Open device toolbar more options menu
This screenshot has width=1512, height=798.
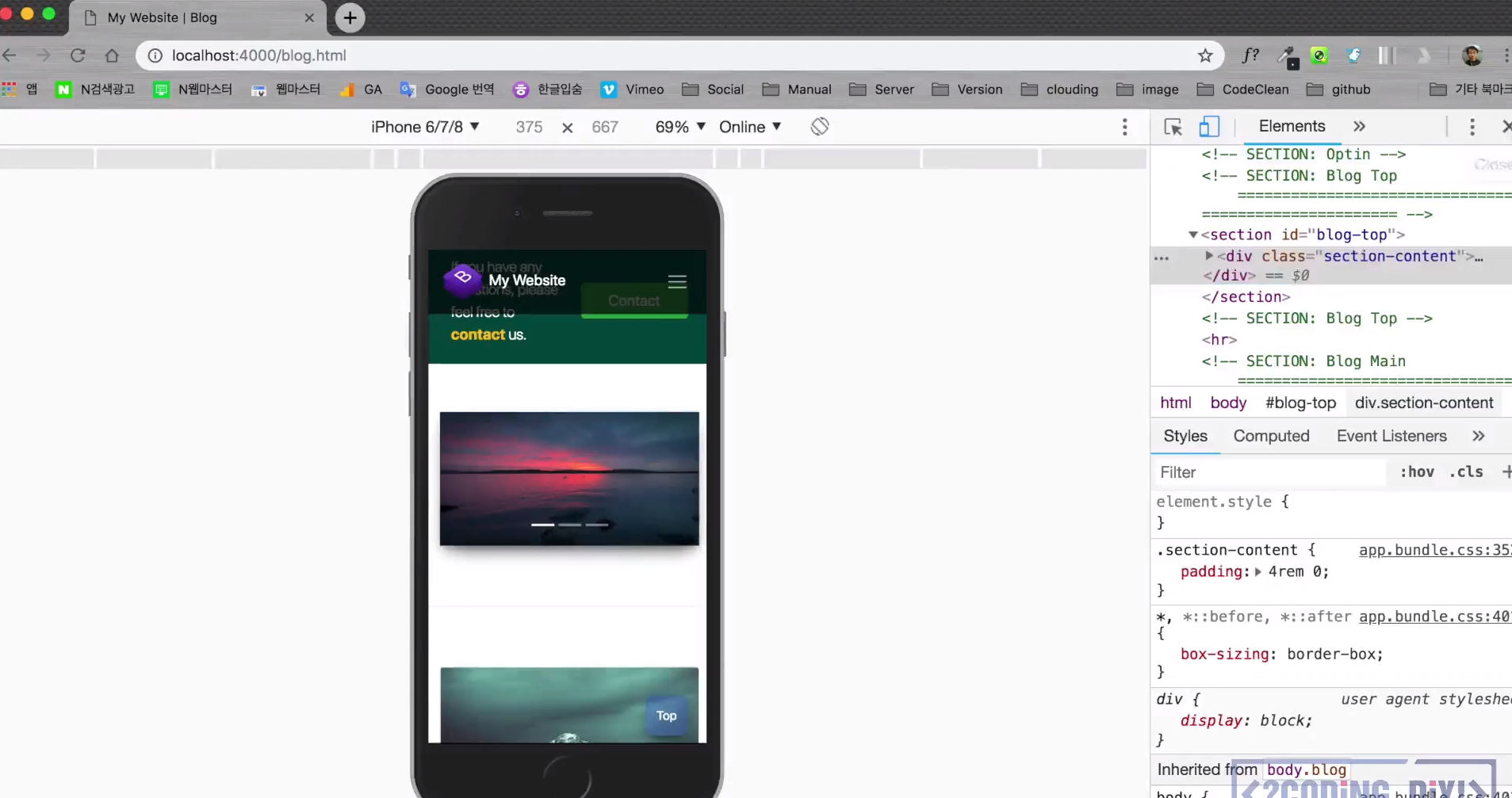[1124, 127]
